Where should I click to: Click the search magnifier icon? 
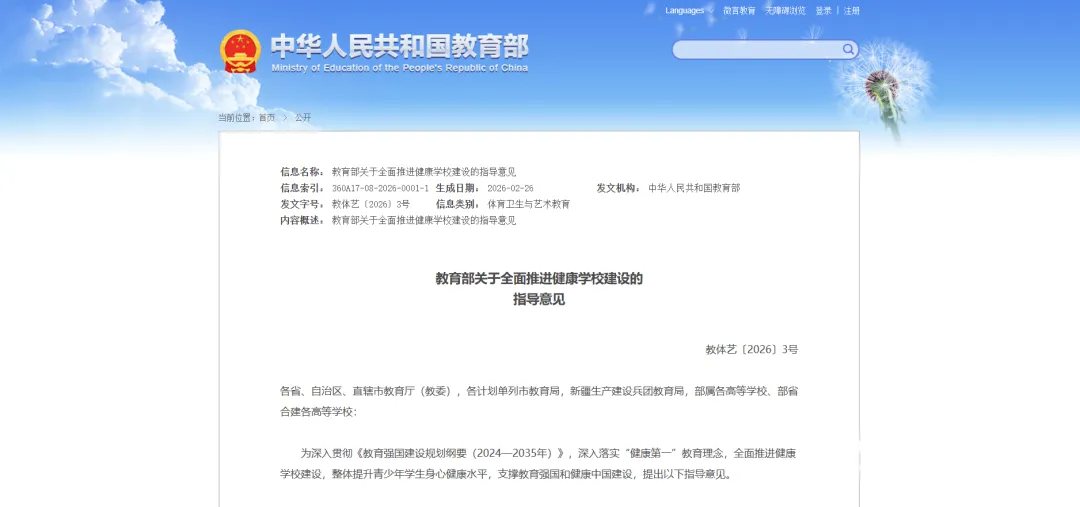[x=847, y=50]
